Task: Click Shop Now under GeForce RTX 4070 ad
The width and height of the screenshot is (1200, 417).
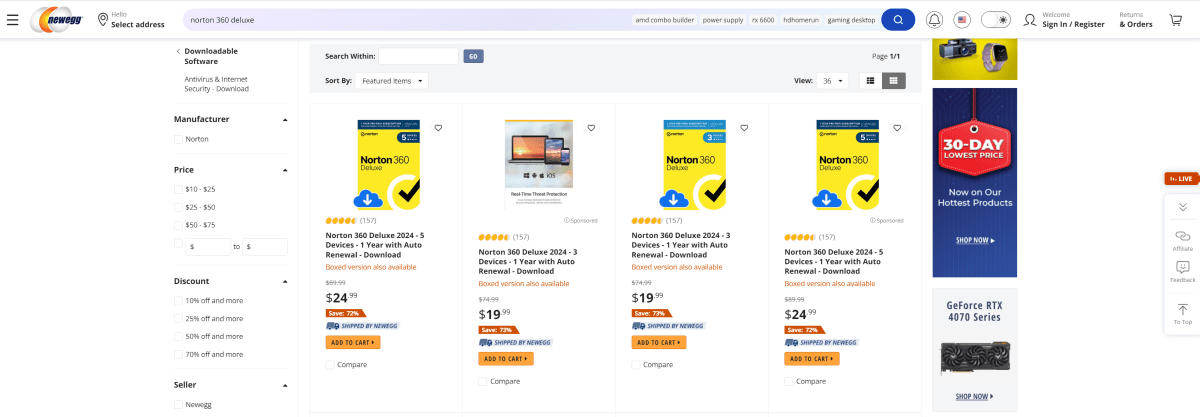Action: click(973, 396)
